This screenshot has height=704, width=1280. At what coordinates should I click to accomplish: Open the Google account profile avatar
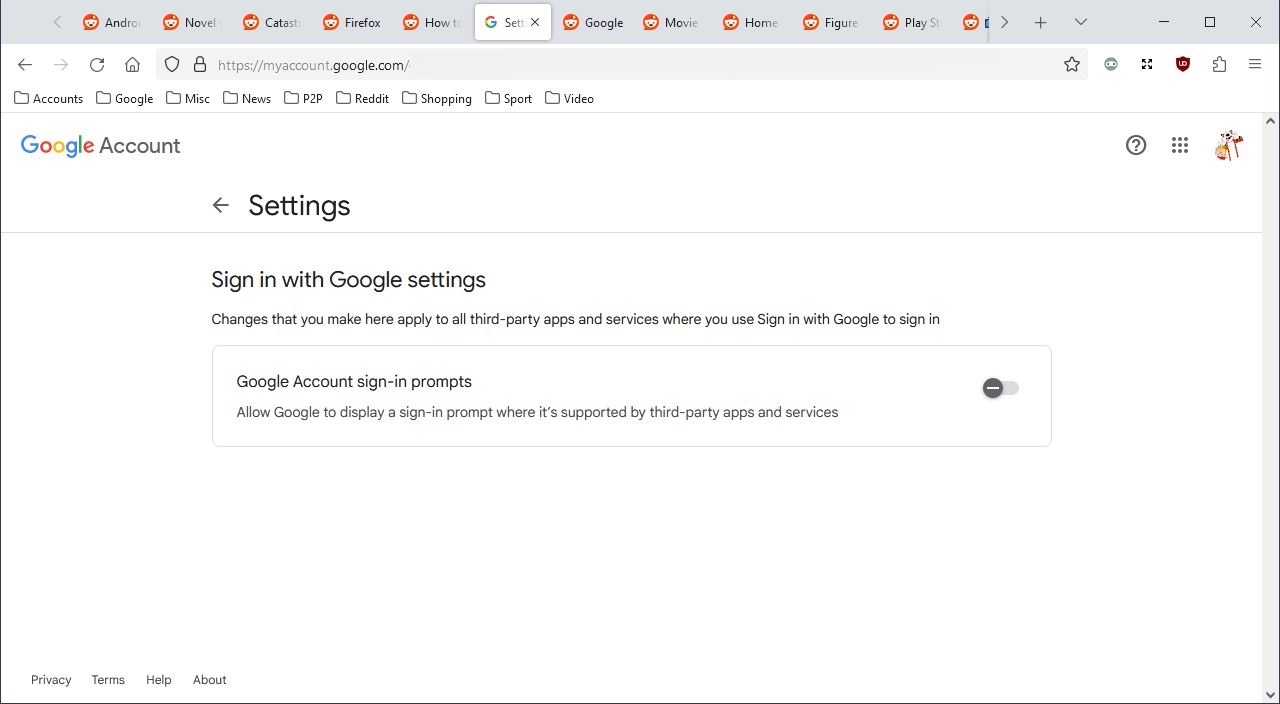pos(1228,145)
